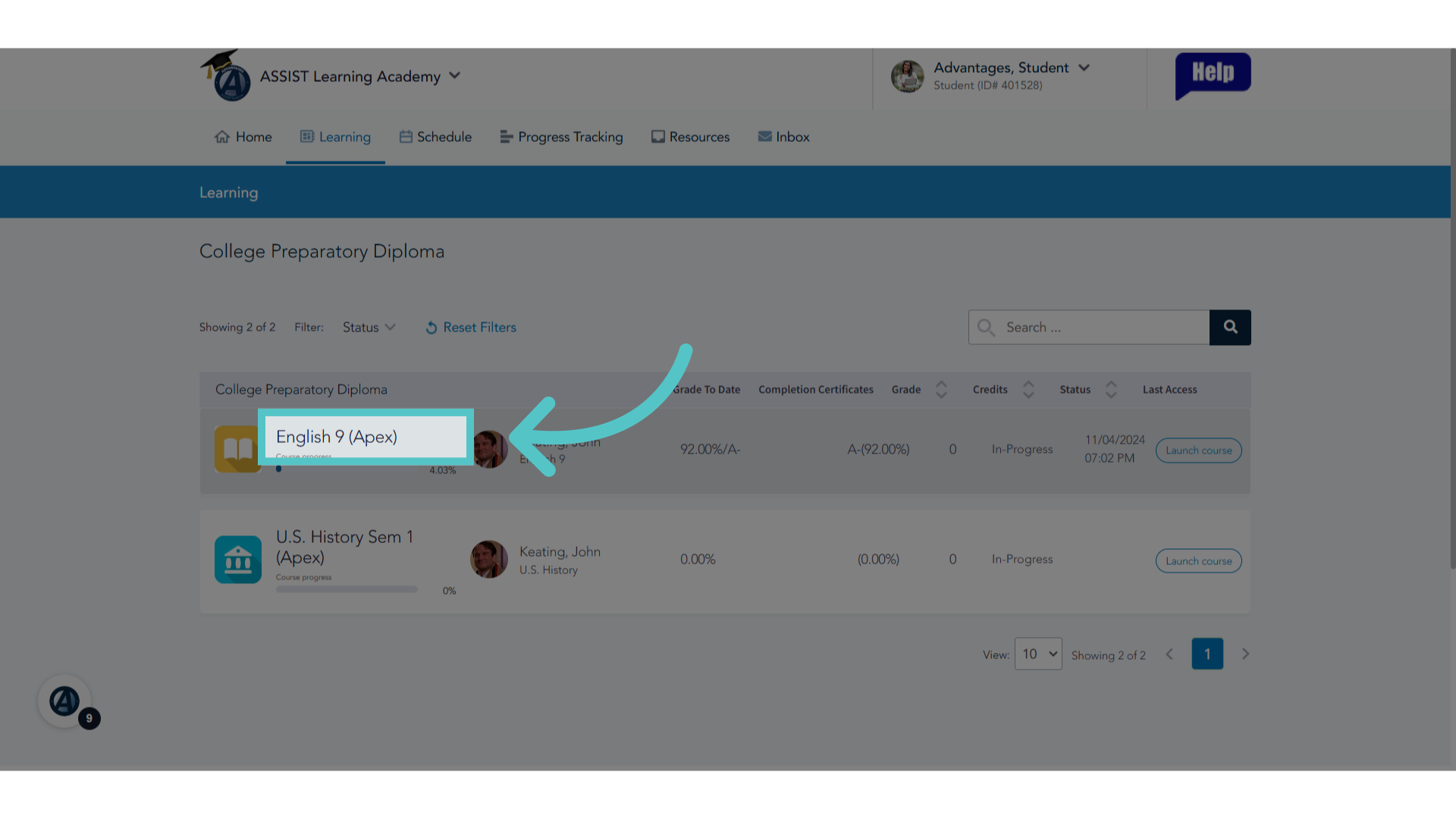Viewport: 1456px width, 819px height.
Task: Sort by the Grade column arrows
Action: point(941,389)
